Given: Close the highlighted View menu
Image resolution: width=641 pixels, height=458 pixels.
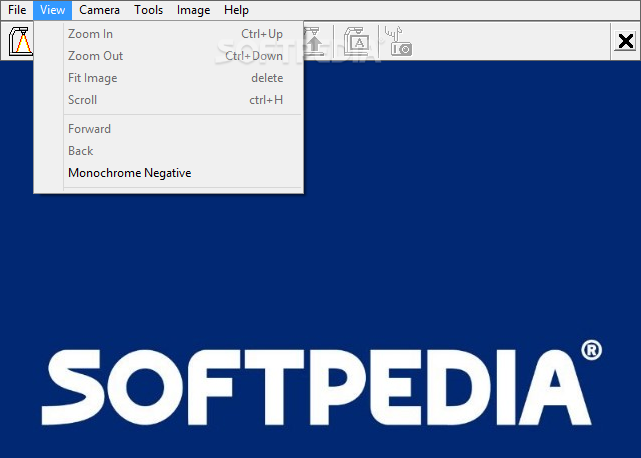Looking at the screenshot, I should click(x=53, y=10).
